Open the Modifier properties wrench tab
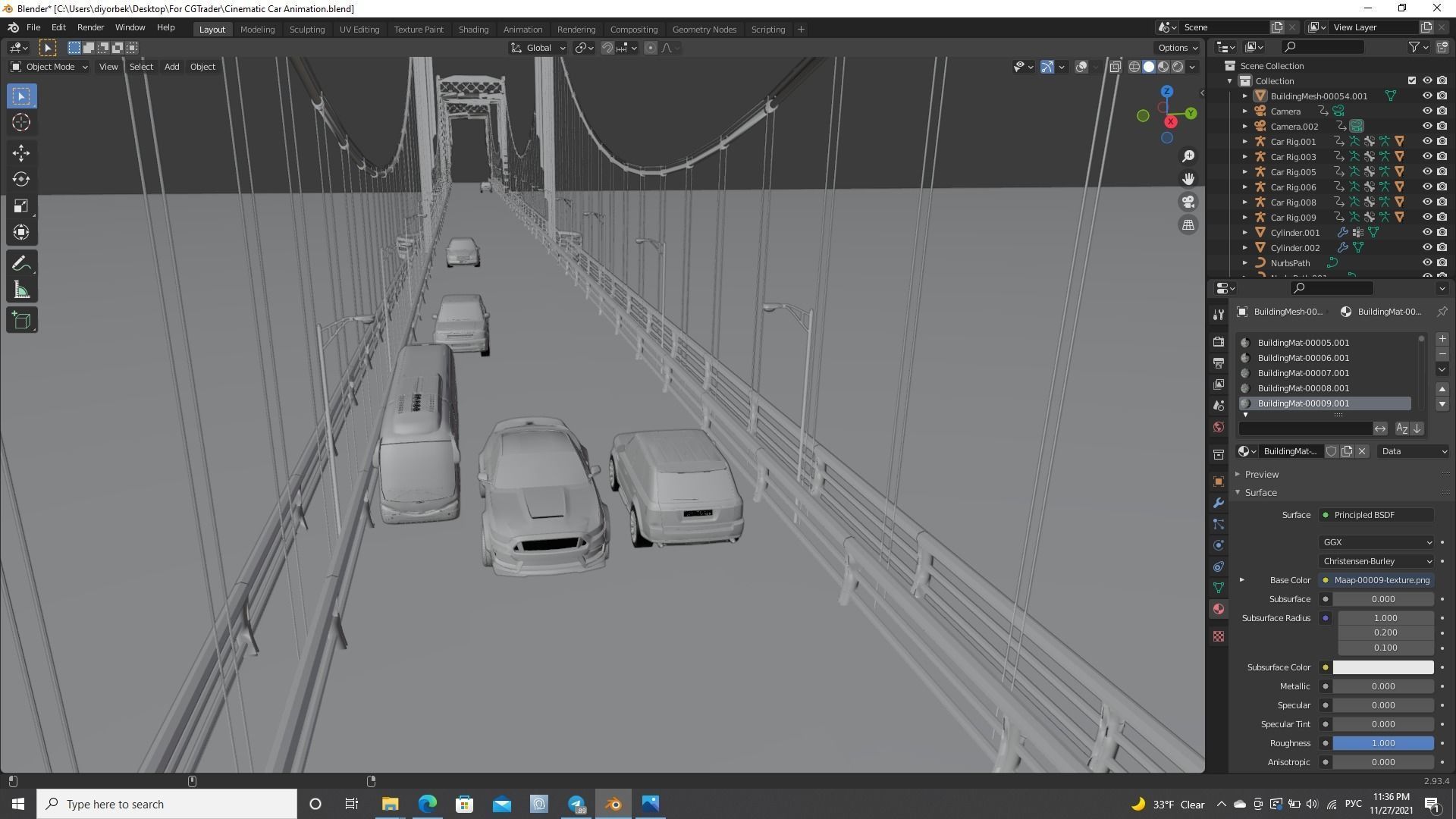The width and height of the screenshot is (1456, 819). [1219, 503]
